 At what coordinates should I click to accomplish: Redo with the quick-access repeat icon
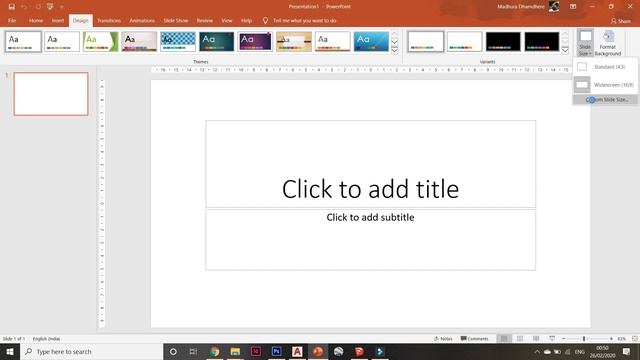[x=38, y=7]
